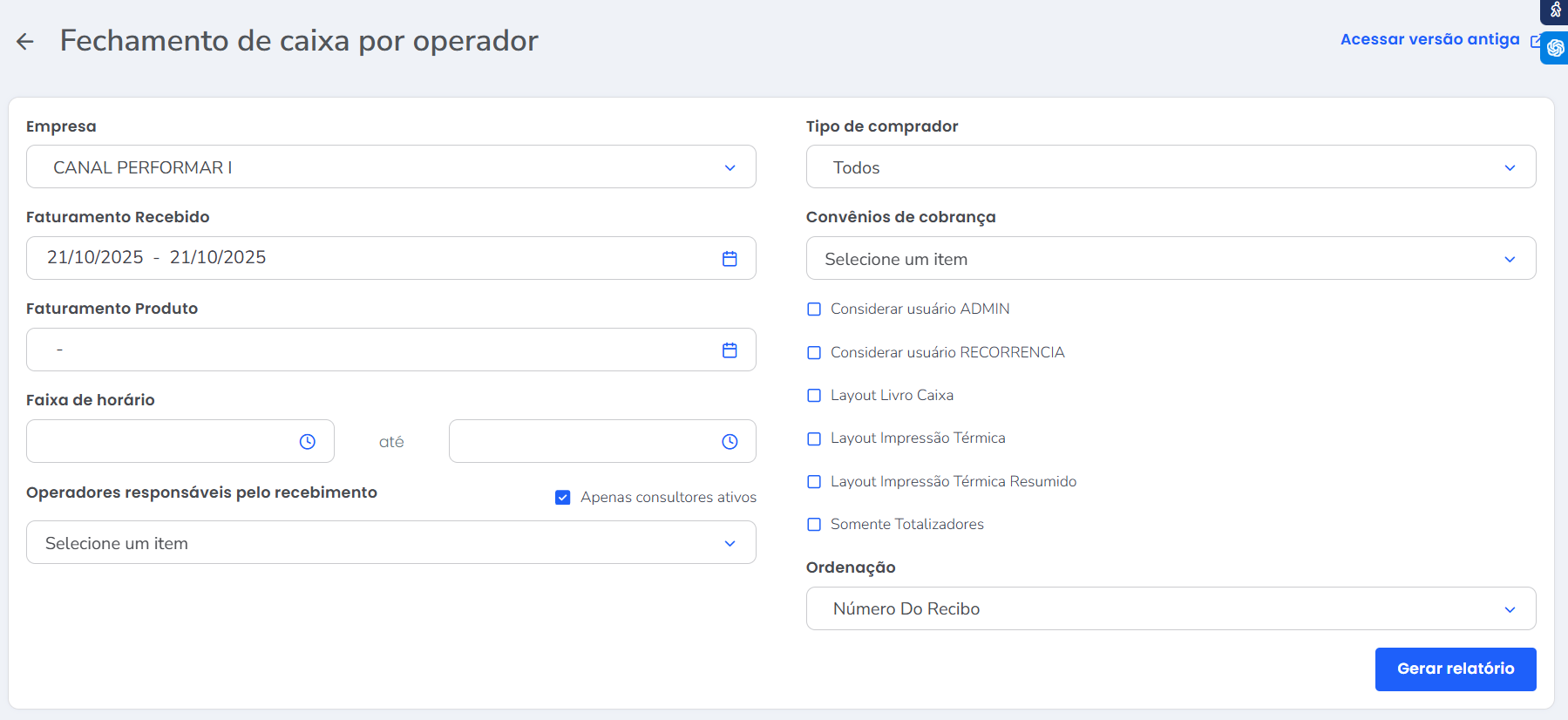
Task: Open the blue chat assistant icon
Action: (x=1555, y=48)
